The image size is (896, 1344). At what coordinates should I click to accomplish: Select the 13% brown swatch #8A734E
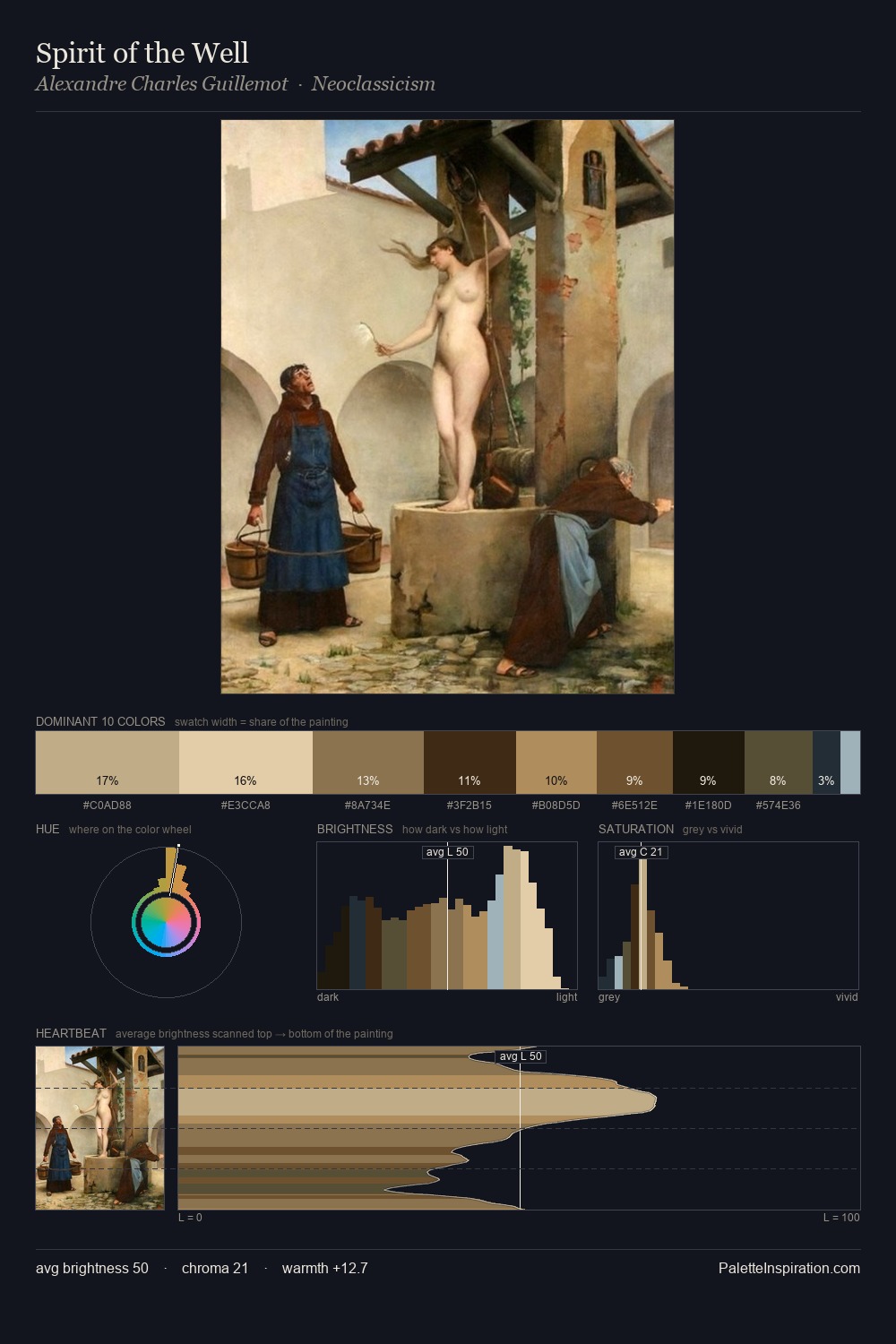pyautogui.click(x=368, y=762)
